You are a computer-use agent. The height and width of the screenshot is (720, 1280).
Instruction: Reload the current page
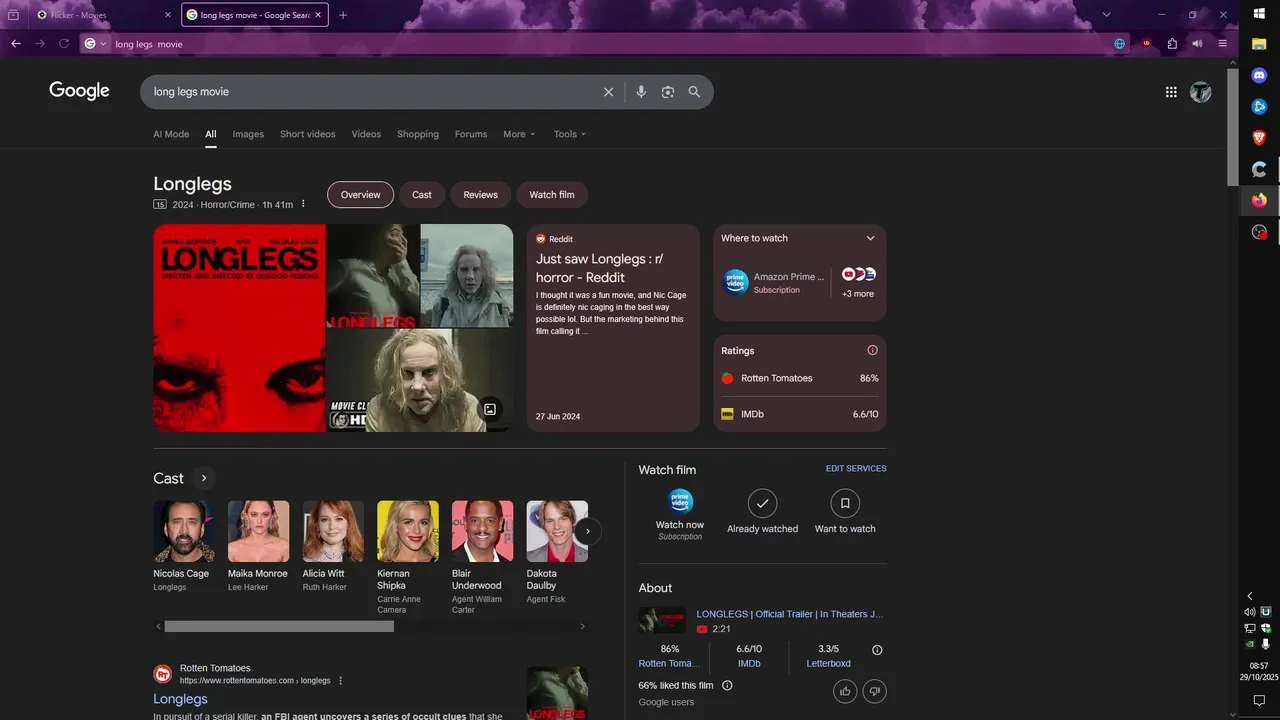pos(64,44)
